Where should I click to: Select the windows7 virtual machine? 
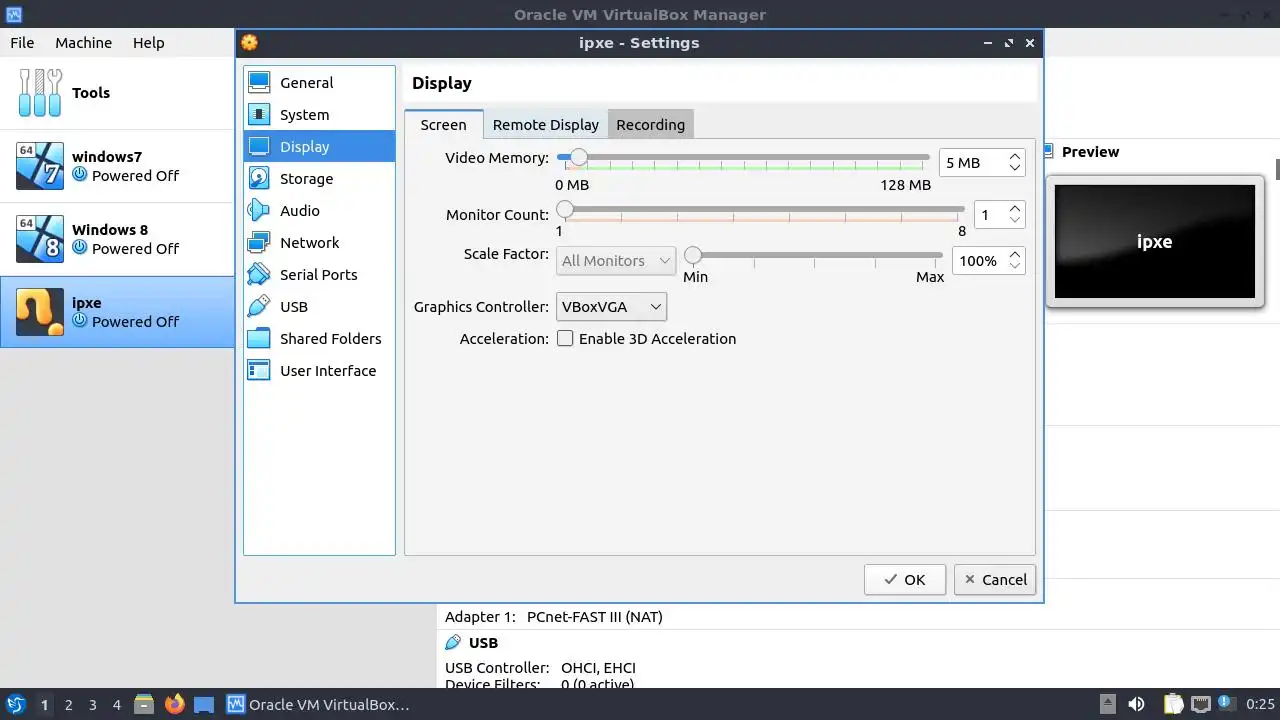(117, 166)
